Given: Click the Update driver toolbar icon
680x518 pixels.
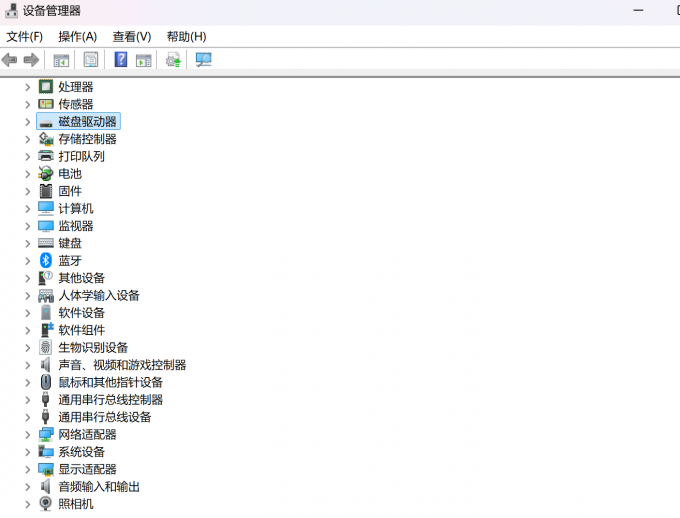Looking at the screenshot, I should tap(173, 60).
